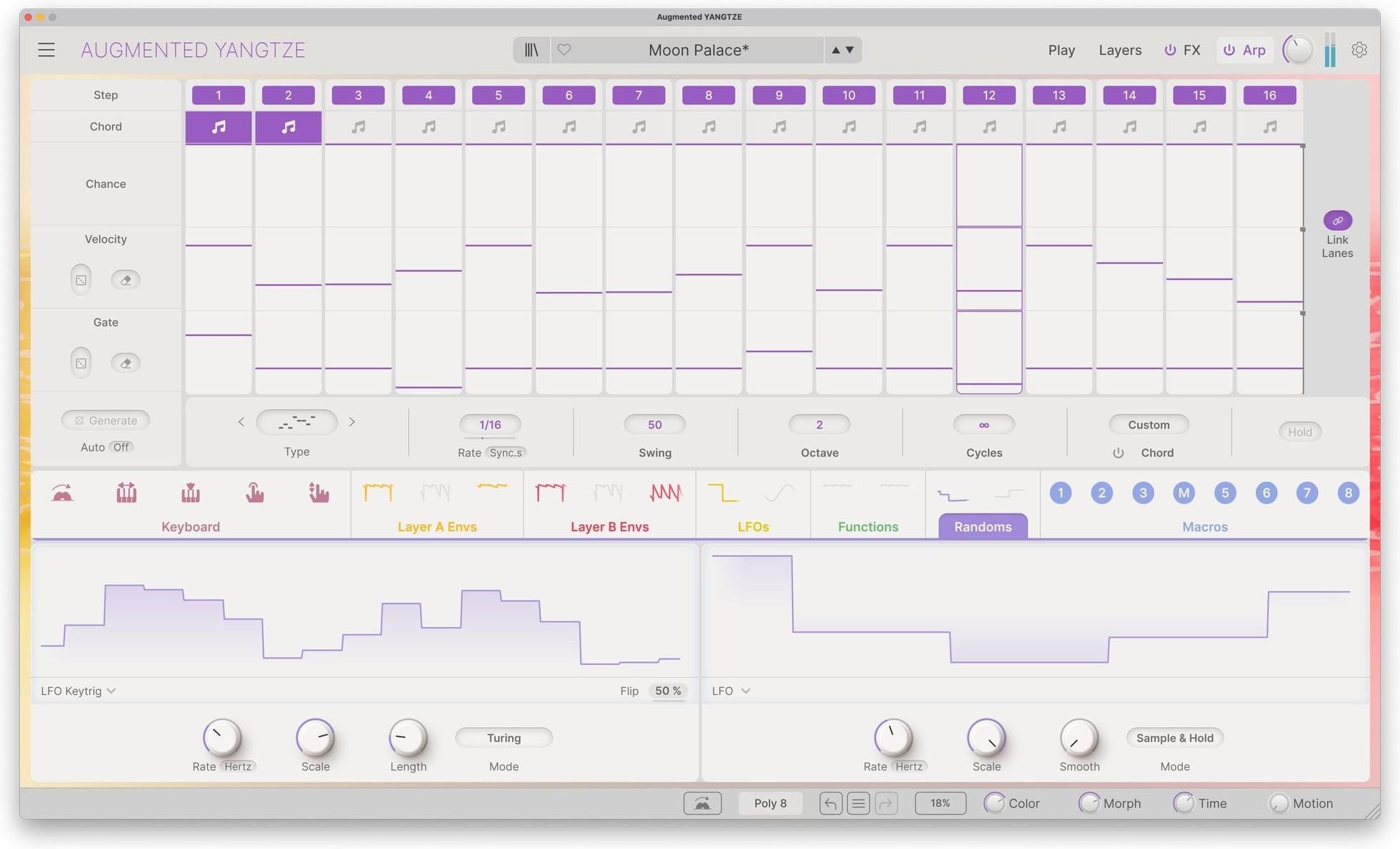Click the favorite heart icon next to preset name
Screen dimensions: 1400x849
564,49
